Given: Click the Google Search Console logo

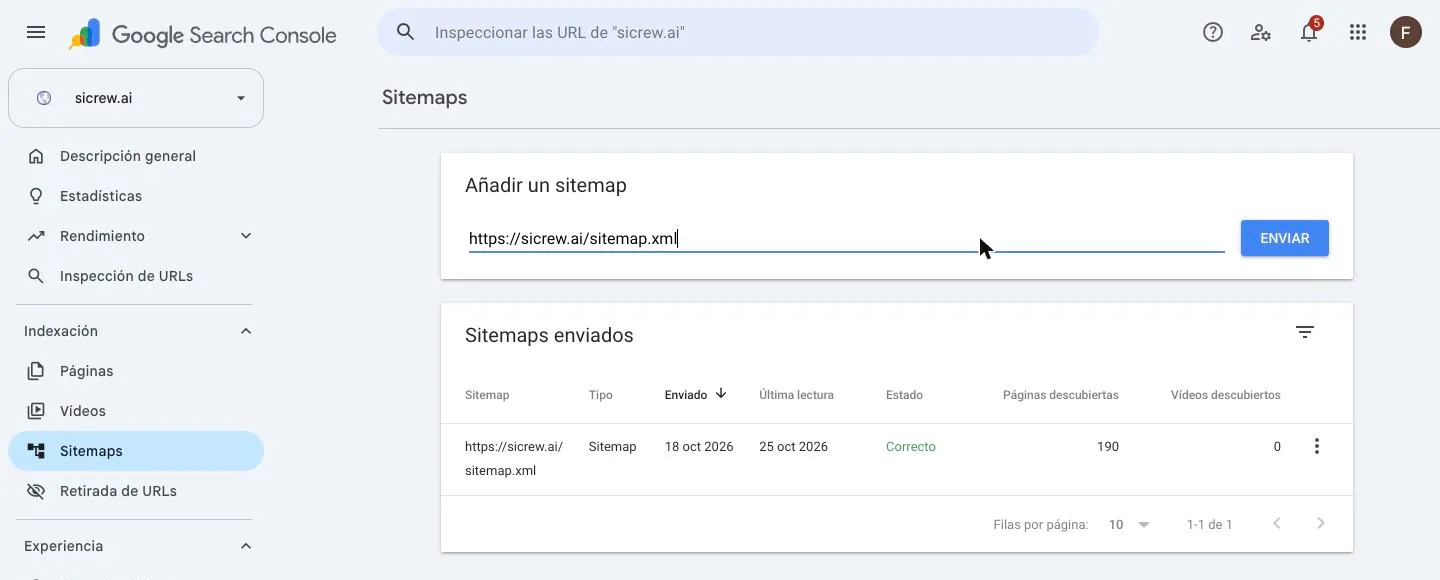Looking at the screenshot, I should click(203, 34).
